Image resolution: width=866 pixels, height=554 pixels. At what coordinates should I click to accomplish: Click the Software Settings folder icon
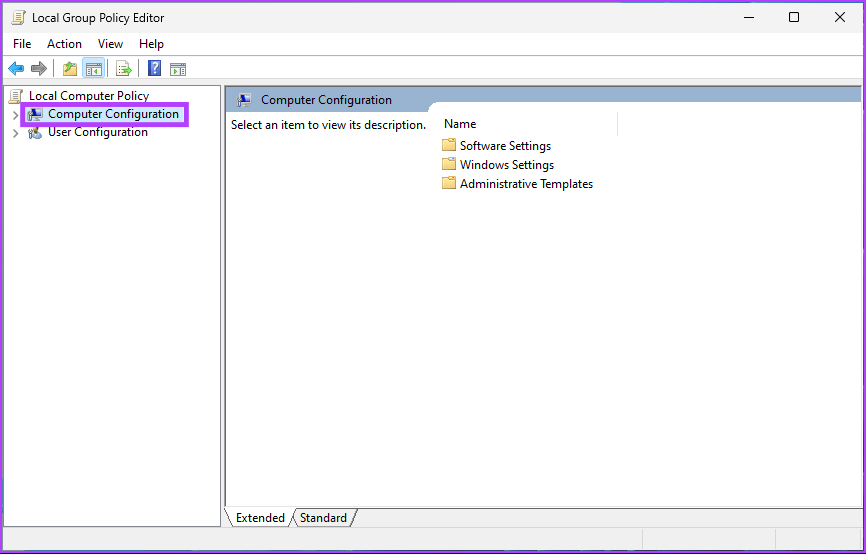(449, 145)
